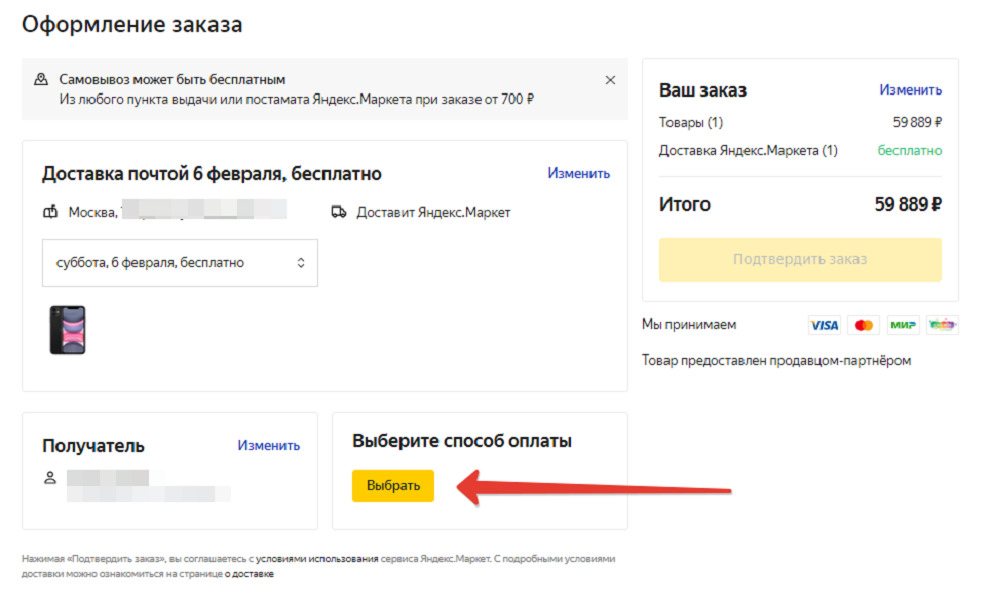Click Изменить link next to Получатель
Screen dimensions: 992x600
268,446
